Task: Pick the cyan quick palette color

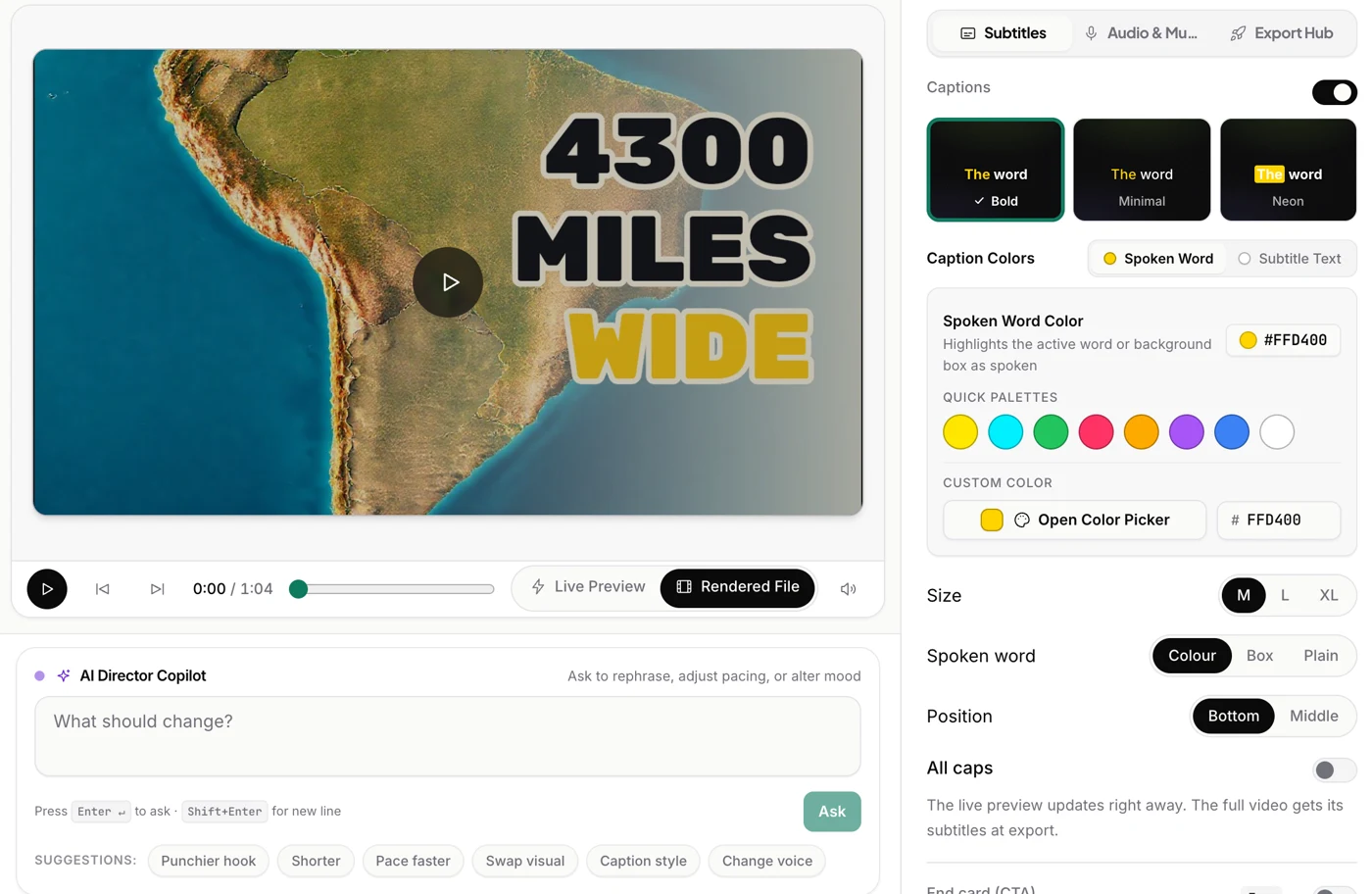Action: (x=1005, y=432)
